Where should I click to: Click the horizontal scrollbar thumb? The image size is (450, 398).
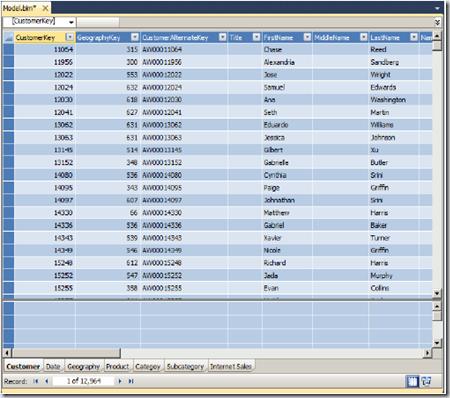pos(66,353)
